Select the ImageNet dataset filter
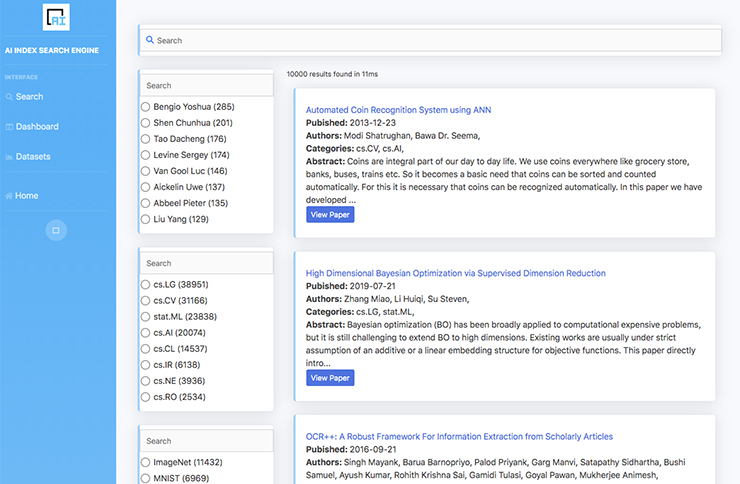Viewport: 740px width, 484px height. point(146,463)
